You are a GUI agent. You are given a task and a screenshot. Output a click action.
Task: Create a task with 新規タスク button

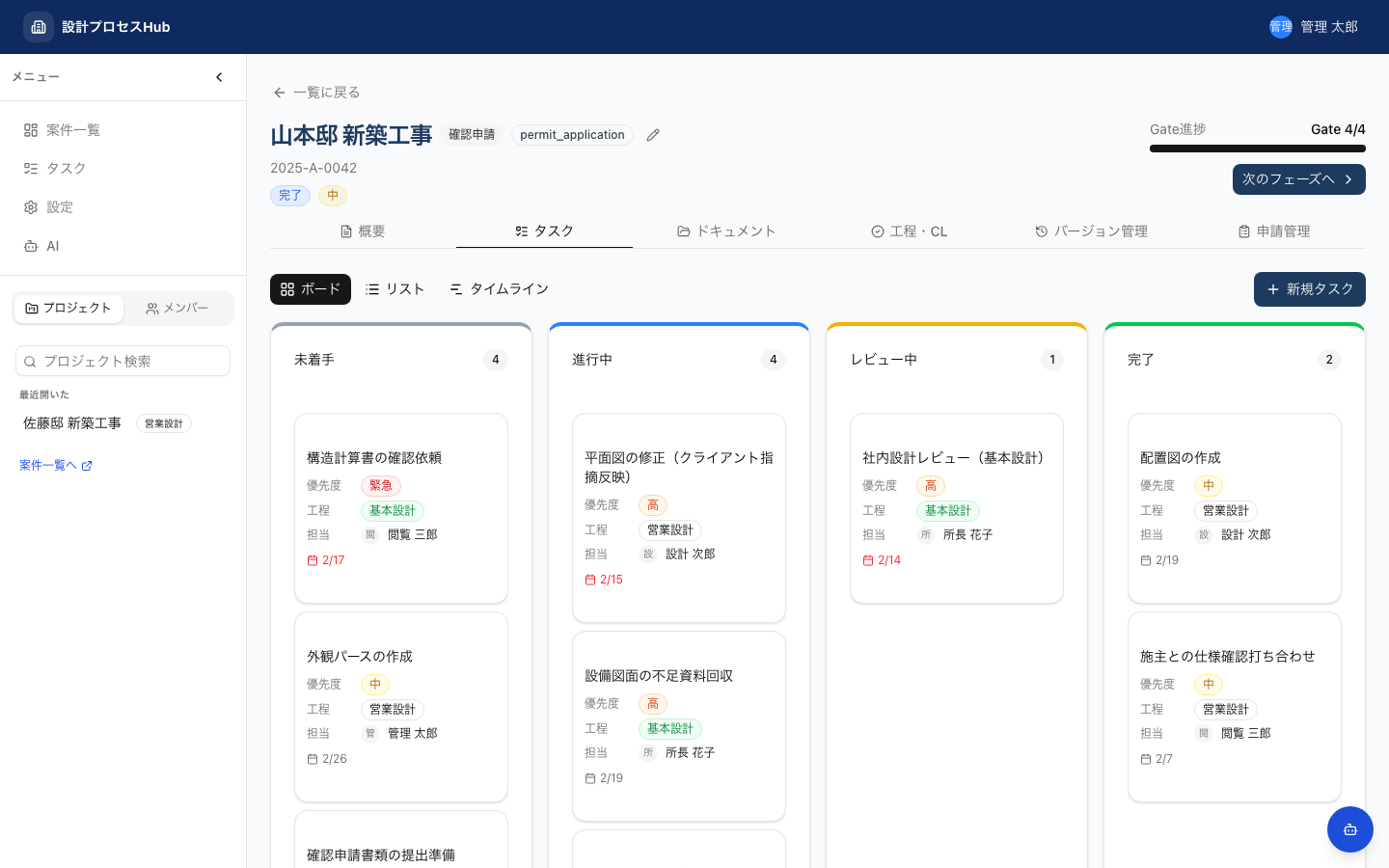coord(1309,289)
